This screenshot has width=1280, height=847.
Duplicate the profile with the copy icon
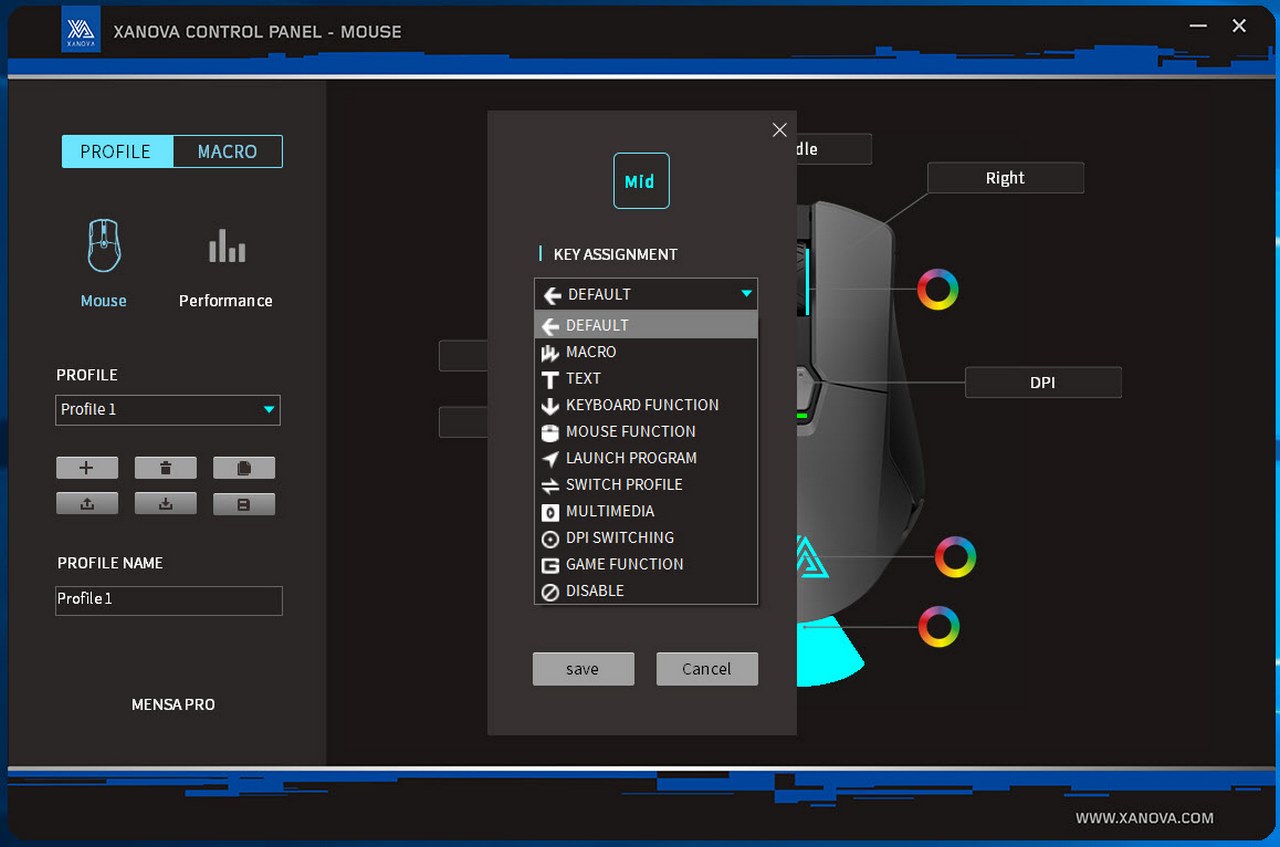(x=244, y=468)
